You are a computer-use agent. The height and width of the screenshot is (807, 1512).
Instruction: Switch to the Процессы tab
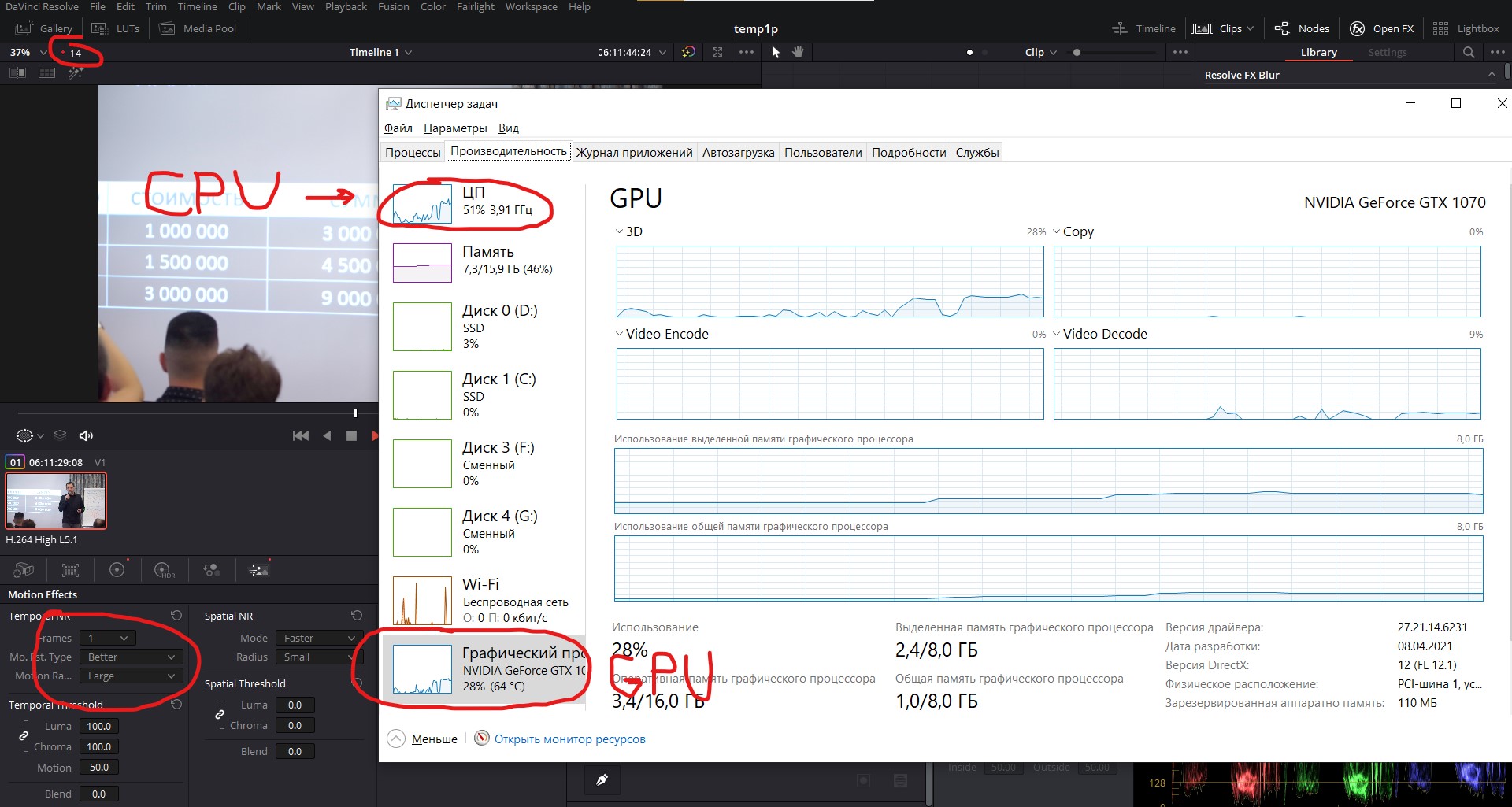(x=413, y=152)
